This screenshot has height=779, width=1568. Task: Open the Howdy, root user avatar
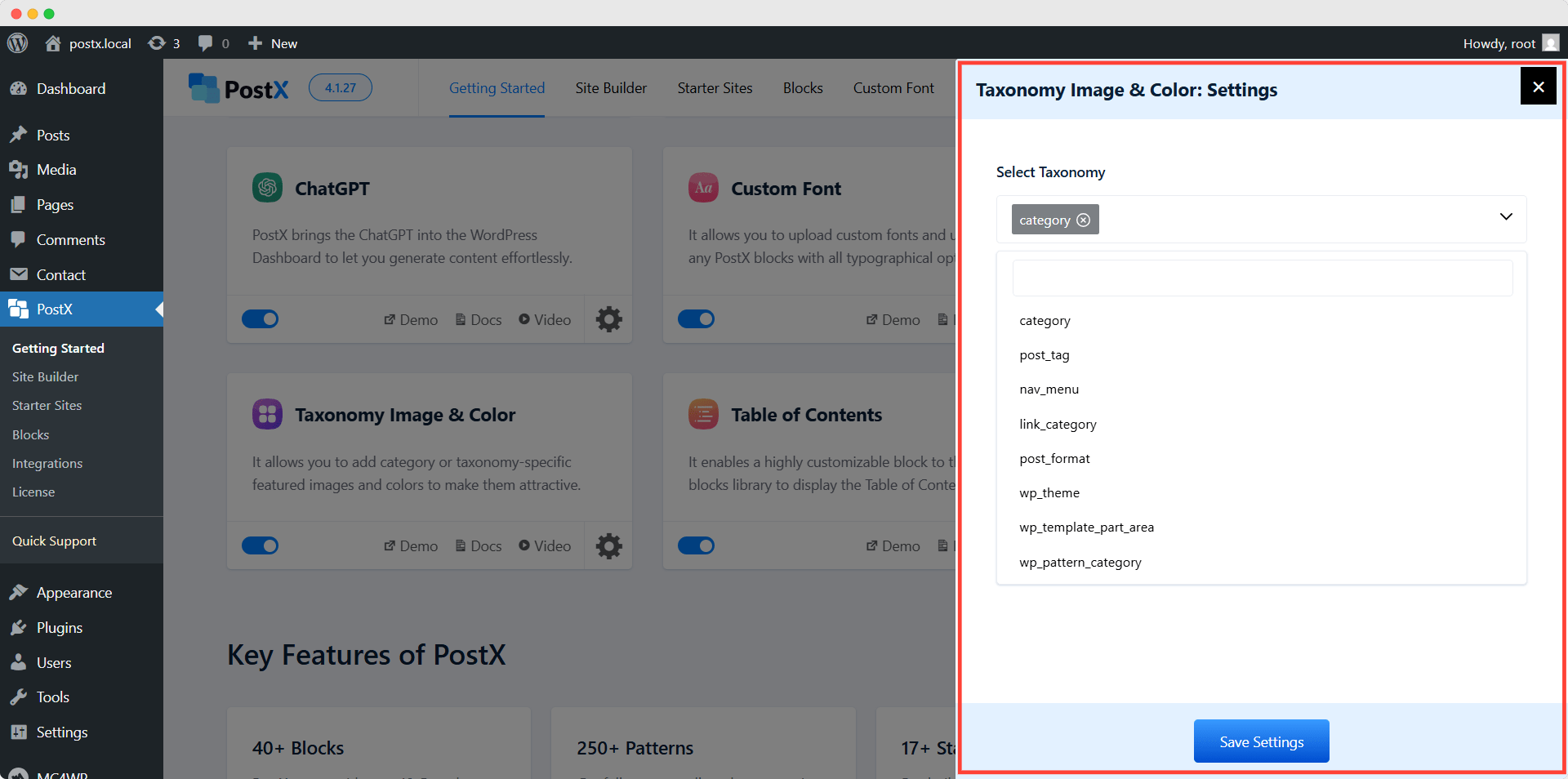point(1551,43)
